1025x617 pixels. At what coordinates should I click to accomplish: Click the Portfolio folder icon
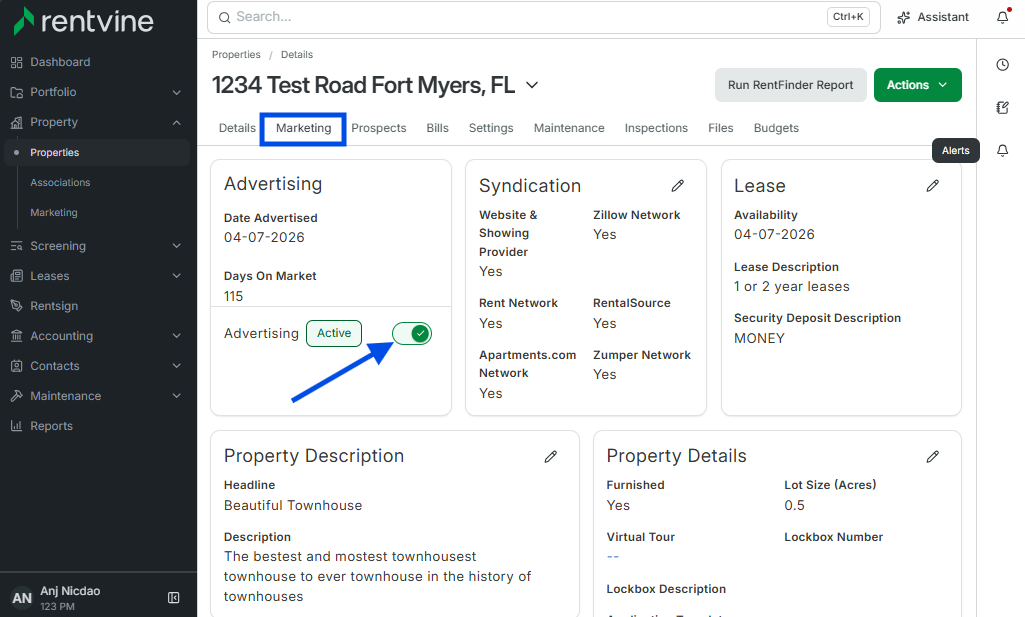tap(16, 92)
